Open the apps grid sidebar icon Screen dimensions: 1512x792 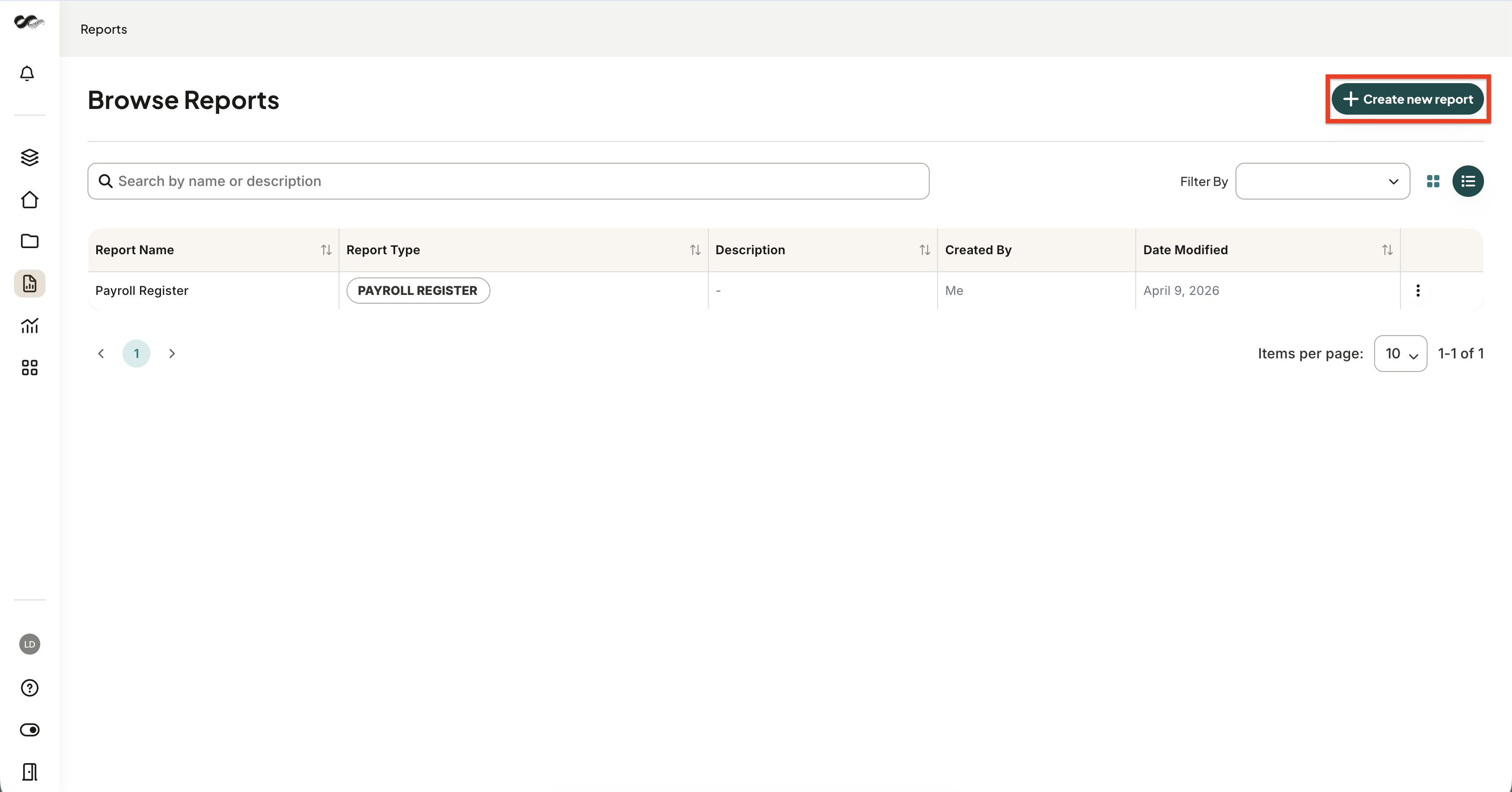29,368
